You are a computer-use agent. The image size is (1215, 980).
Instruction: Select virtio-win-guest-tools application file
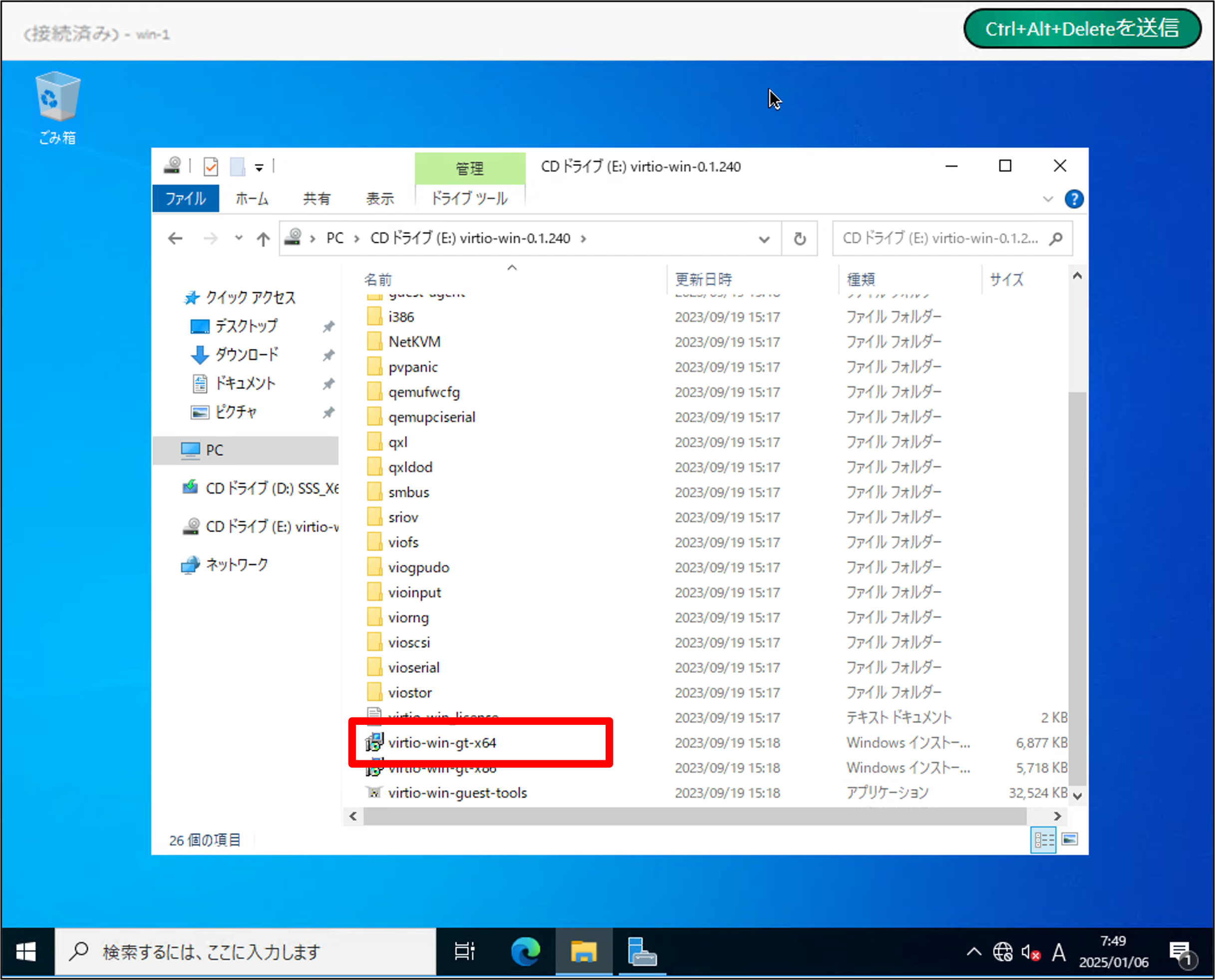click(x=457, y=793)
